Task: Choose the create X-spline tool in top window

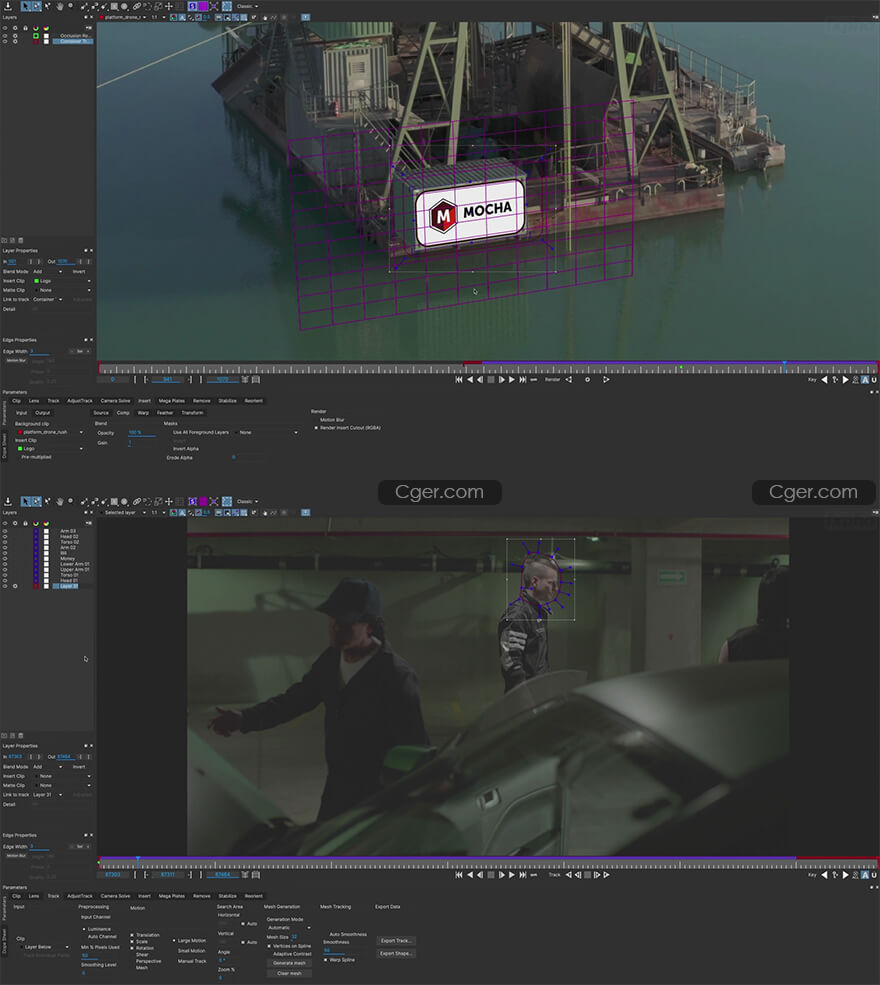Action: coord(84,6)
